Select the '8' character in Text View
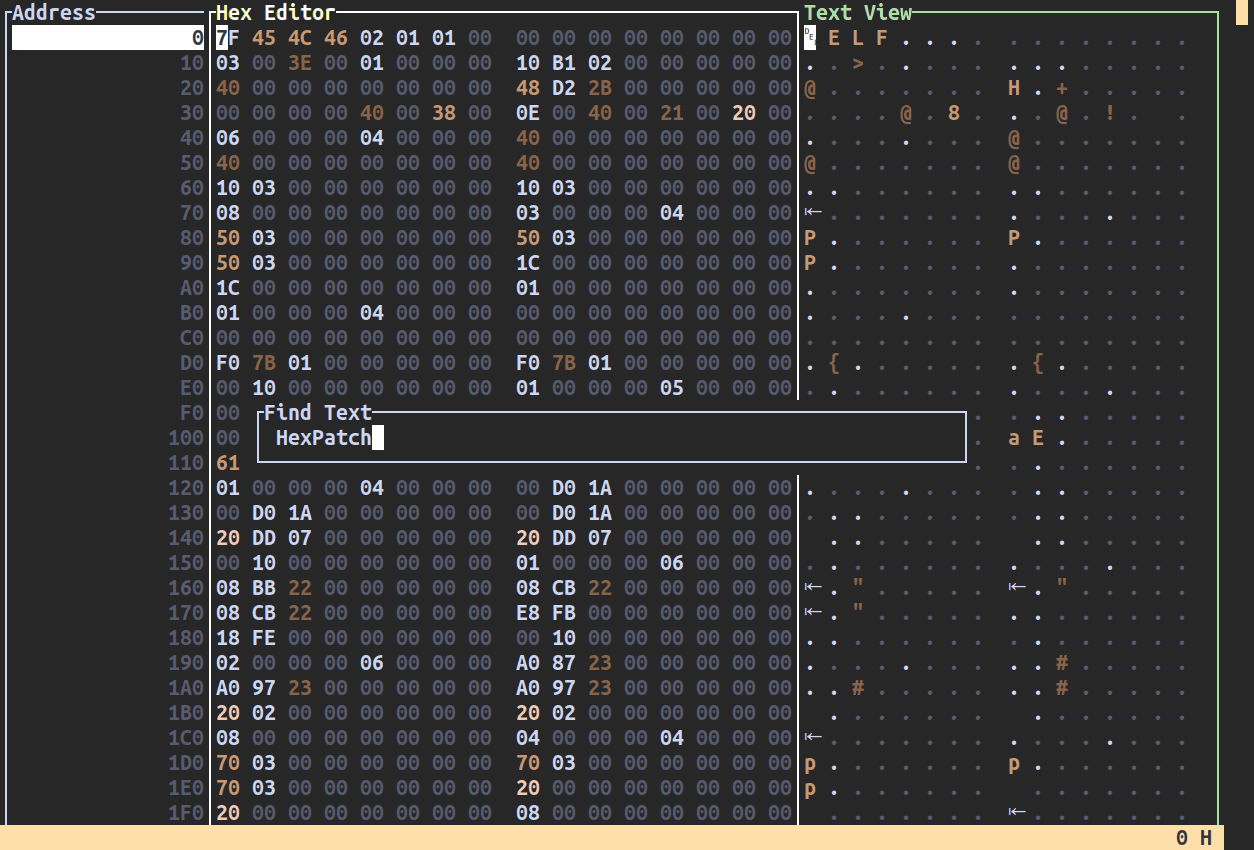The height and width of the screenshot is (850, 1254). click(954, 113)
